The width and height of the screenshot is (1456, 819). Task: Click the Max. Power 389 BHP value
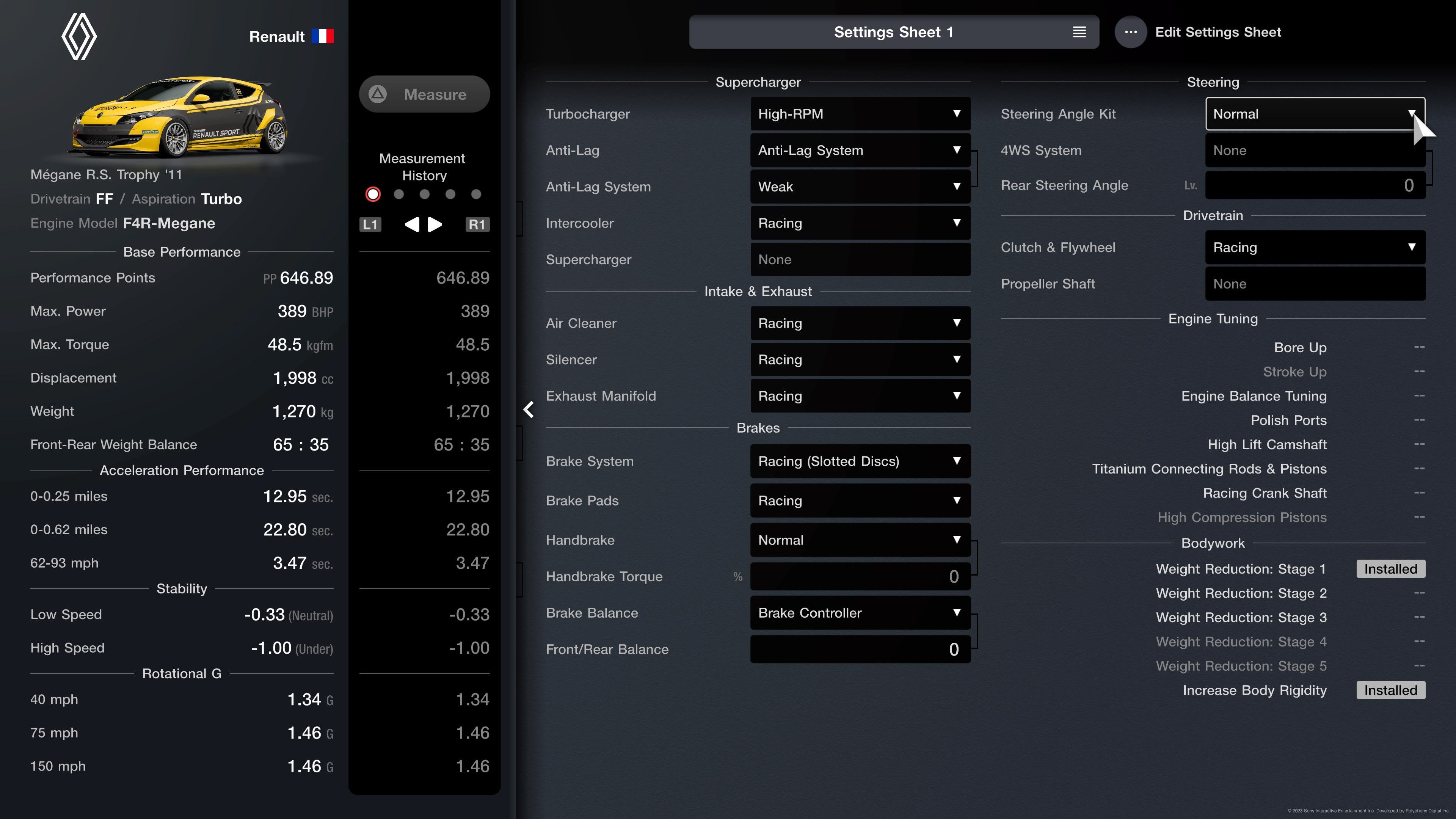pos(305,311)
